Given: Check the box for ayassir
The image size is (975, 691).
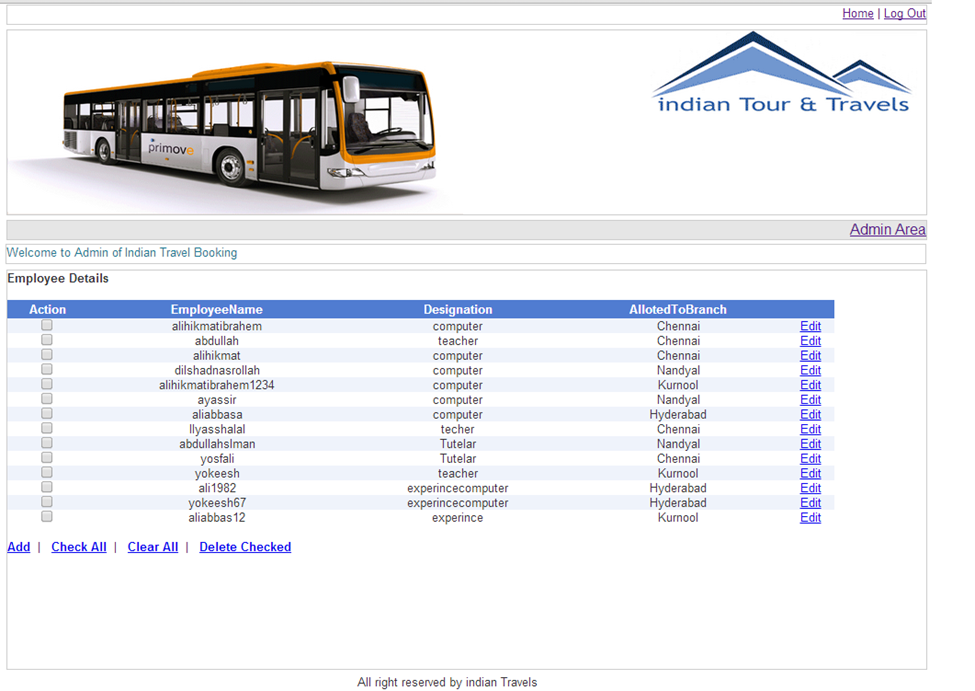Looking at the screenshot, I should tap(46, 398).
